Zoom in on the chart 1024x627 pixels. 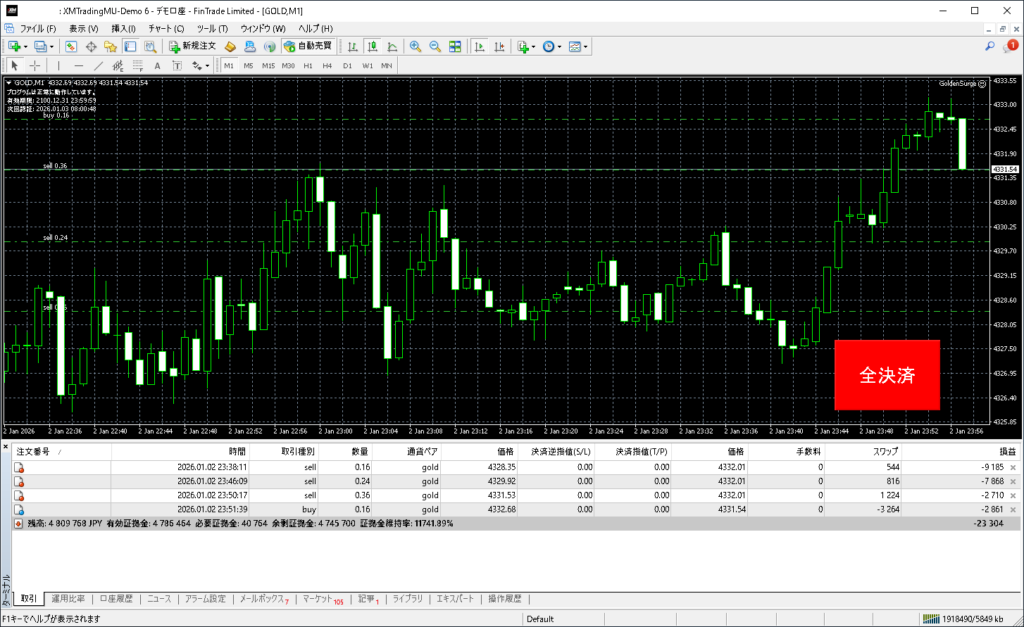point(415,46)
